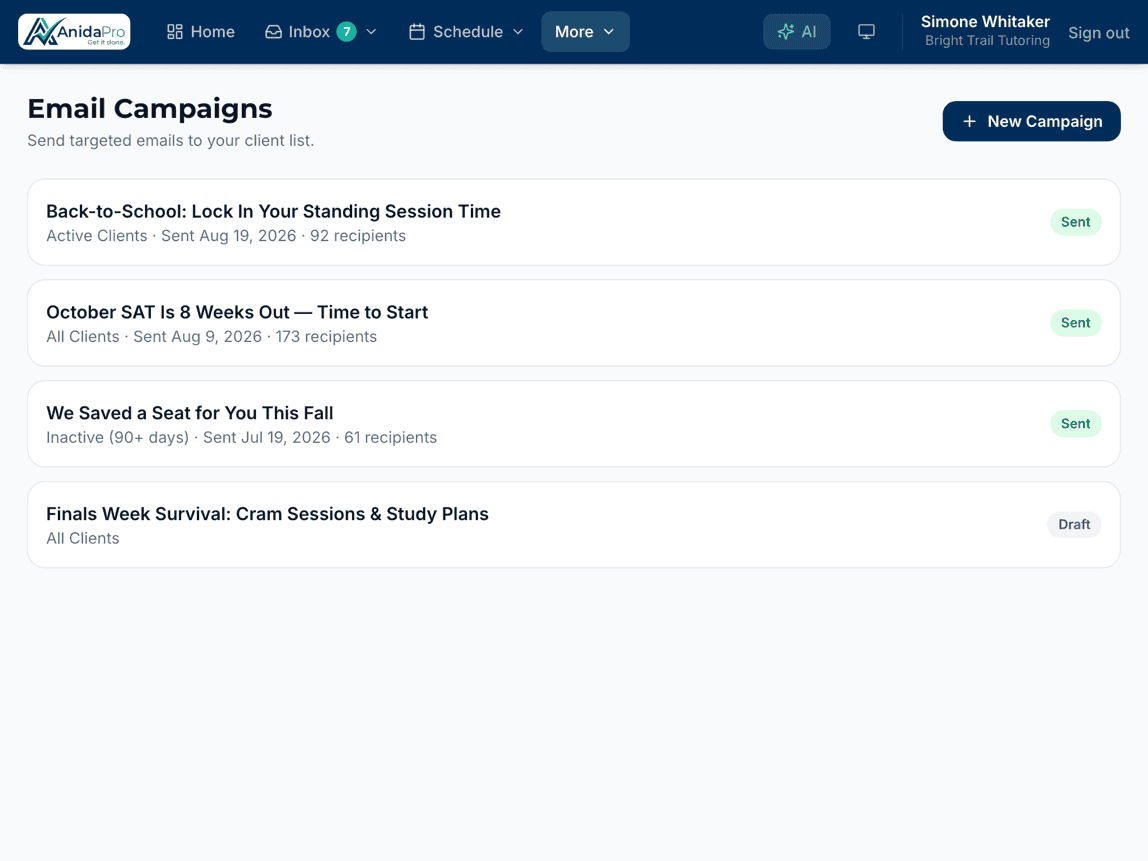Open We Saved a Seat campaign
The width and height of the screenshot is (1148, 861).
(574, 424)
